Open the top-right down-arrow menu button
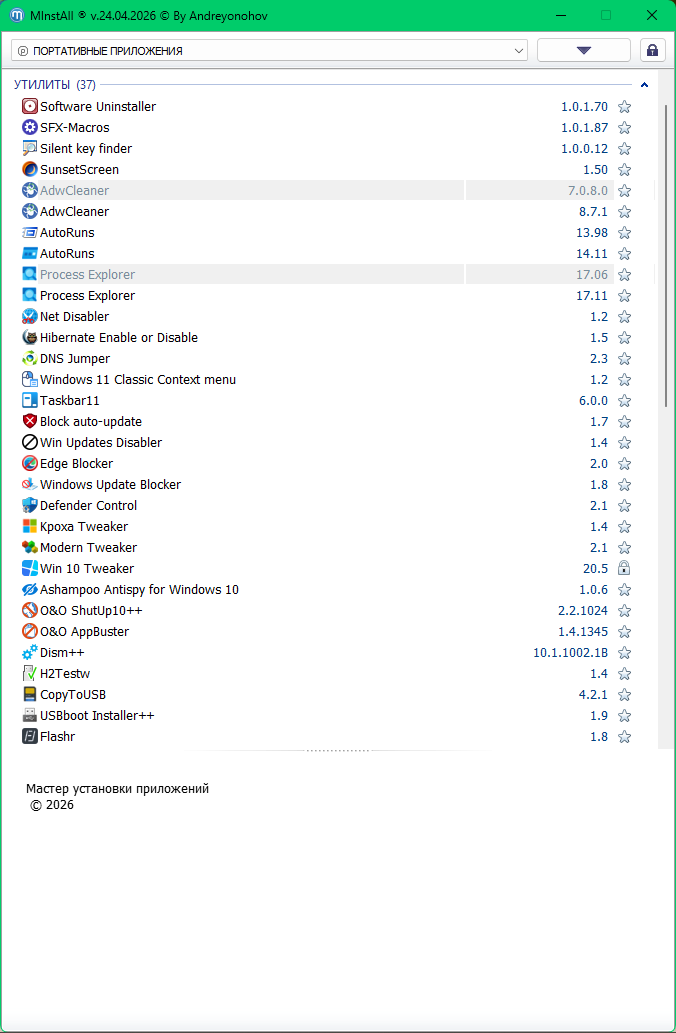This screenshot has height=1033, width=676. coord(584,50)
